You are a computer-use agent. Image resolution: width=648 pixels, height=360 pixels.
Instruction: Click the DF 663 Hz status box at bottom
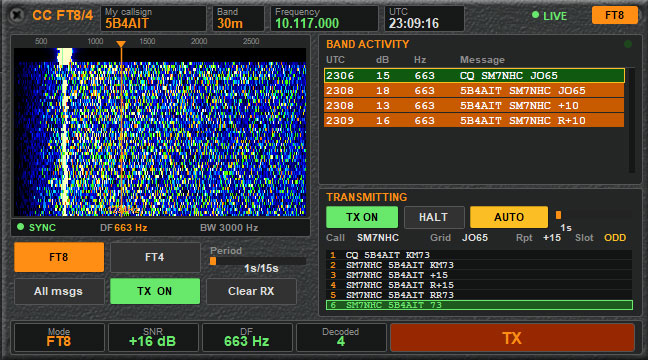247,338
